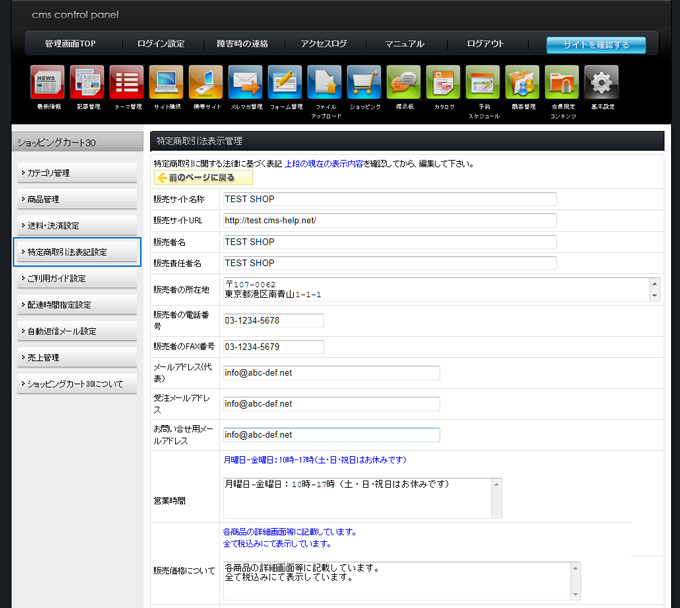Click the 掲示板 speech bubble icon

click(403, 82)
